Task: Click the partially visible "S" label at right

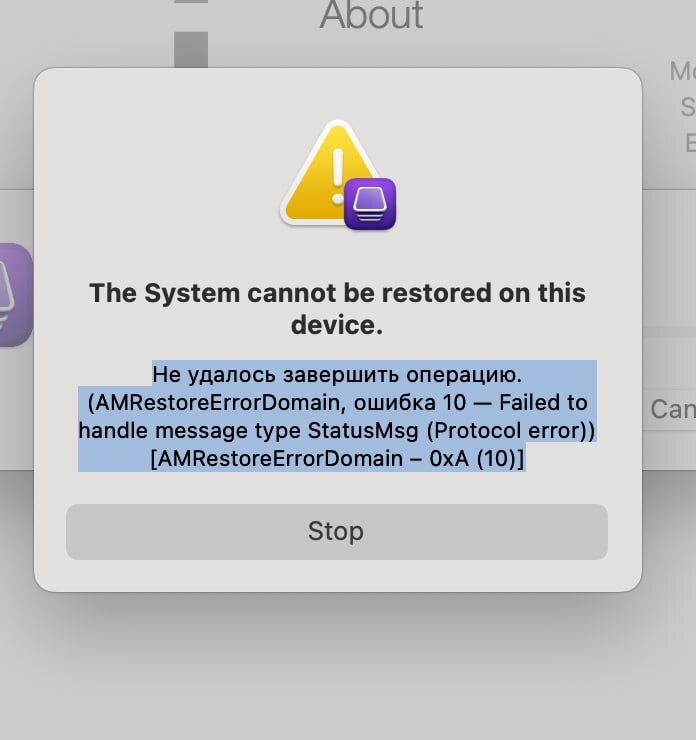Action: (x=688, y=106)
